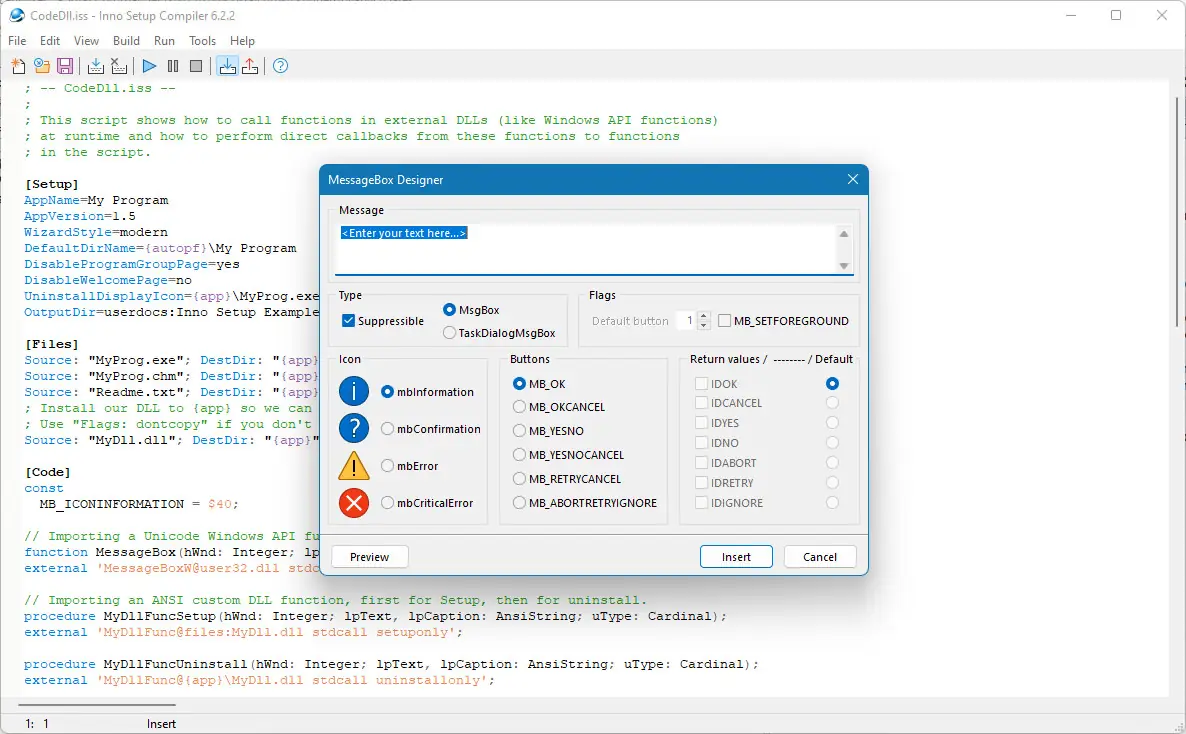Click the Save floppy disk icon
Screen dimensions: 1186x734
pyautogui.click(x=65, y=66)
